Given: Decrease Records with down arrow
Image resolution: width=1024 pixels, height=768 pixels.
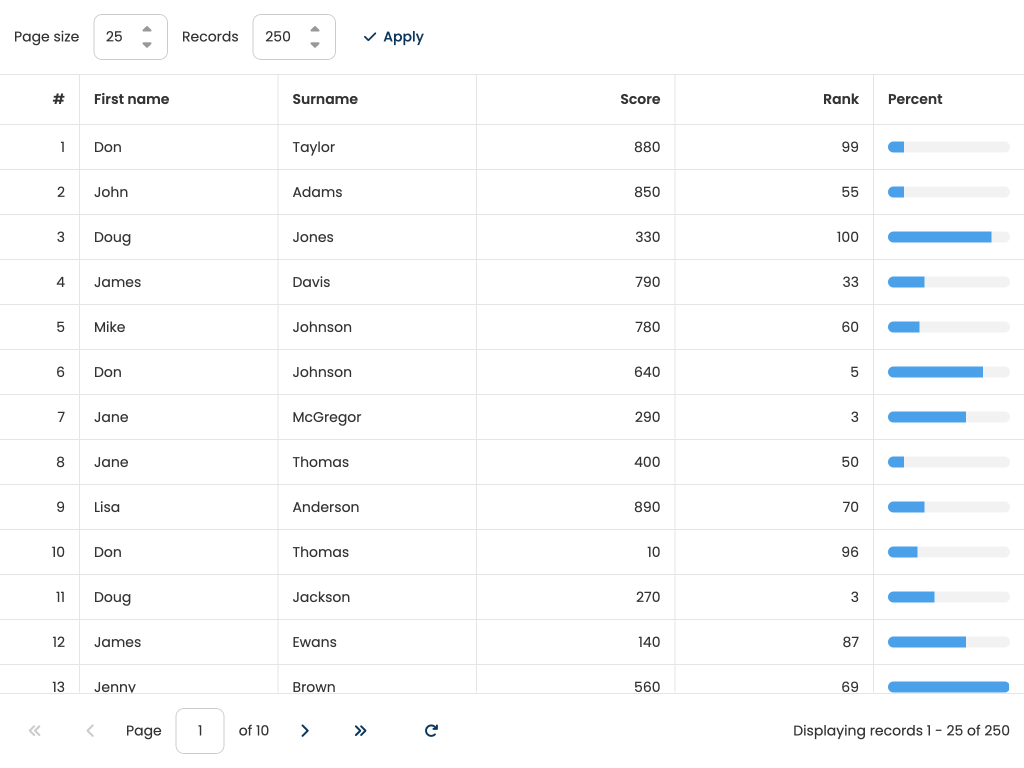Looking at the screenshot, I should (315, 45).
